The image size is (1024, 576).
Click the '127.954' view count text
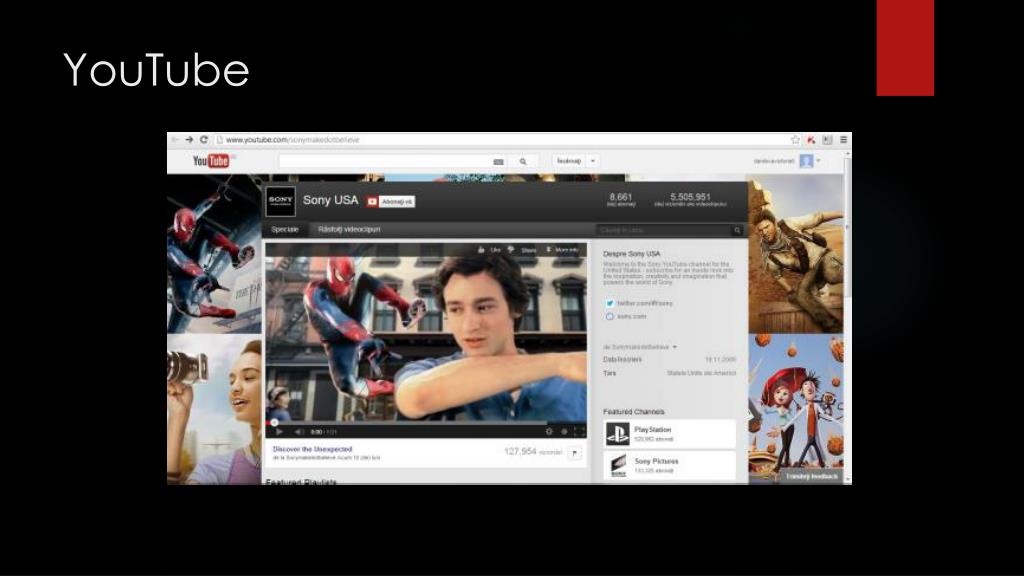520,451
